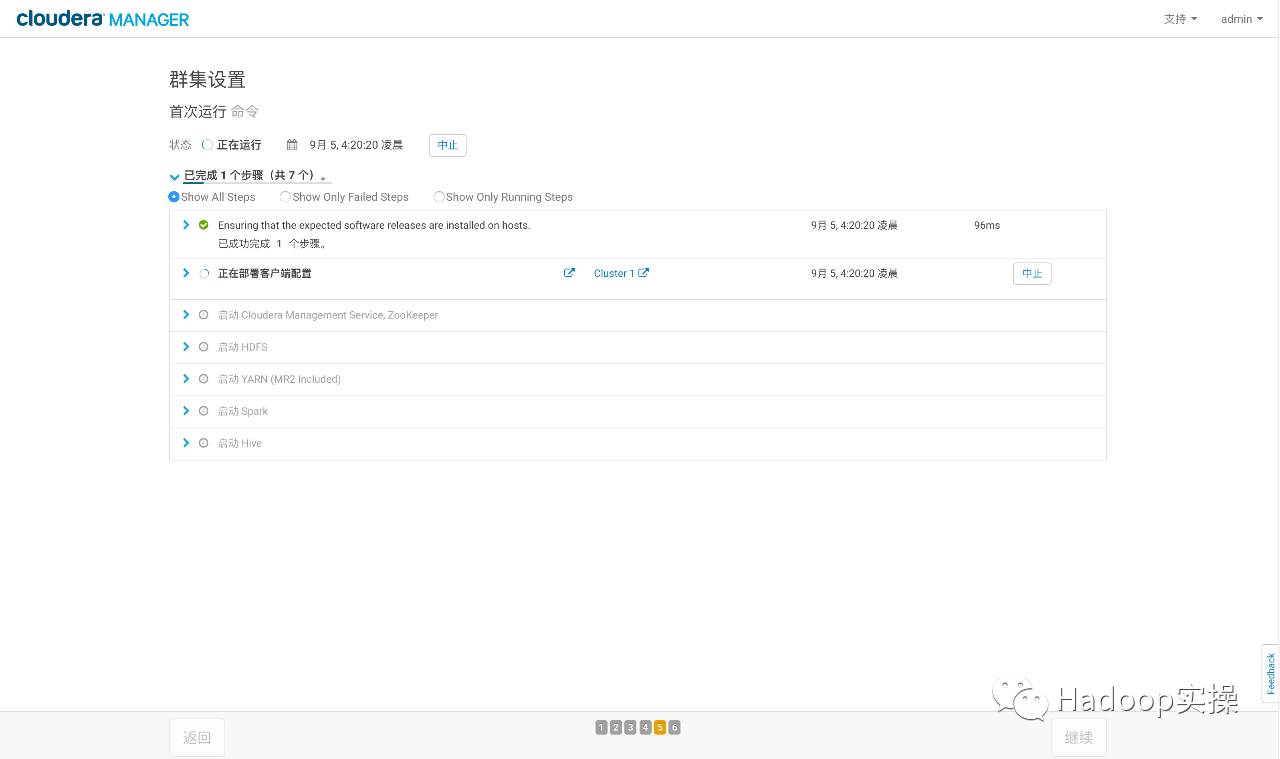Expand the 启动 Spark step
Screen dimensions: 1280x759
[x=186, y=411]
